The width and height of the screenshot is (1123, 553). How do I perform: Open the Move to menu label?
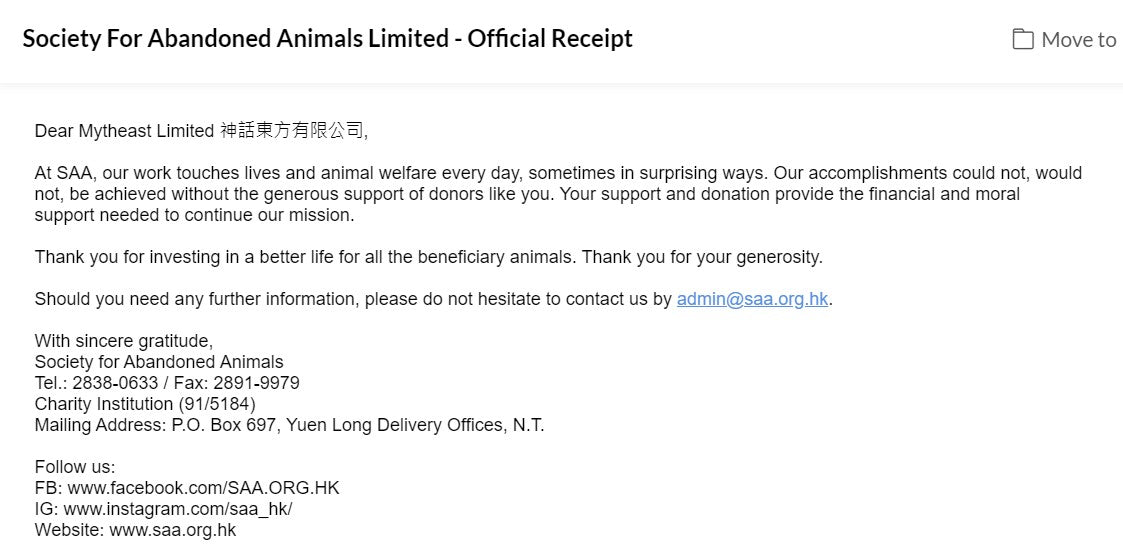point(1078,40)
